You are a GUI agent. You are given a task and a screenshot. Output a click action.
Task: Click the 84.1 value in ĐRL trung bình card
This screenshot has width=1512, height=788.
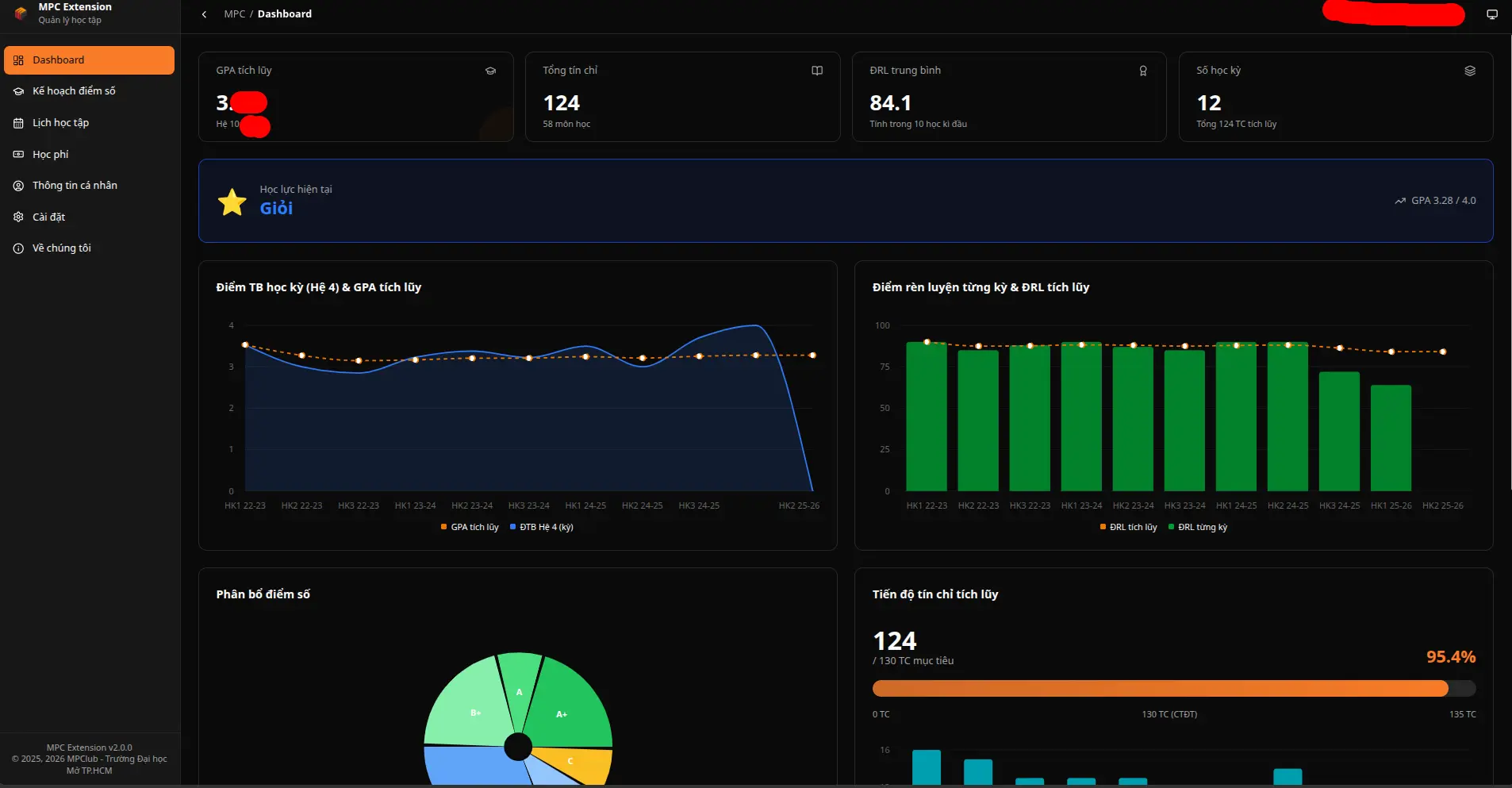[x=890, y=103]
